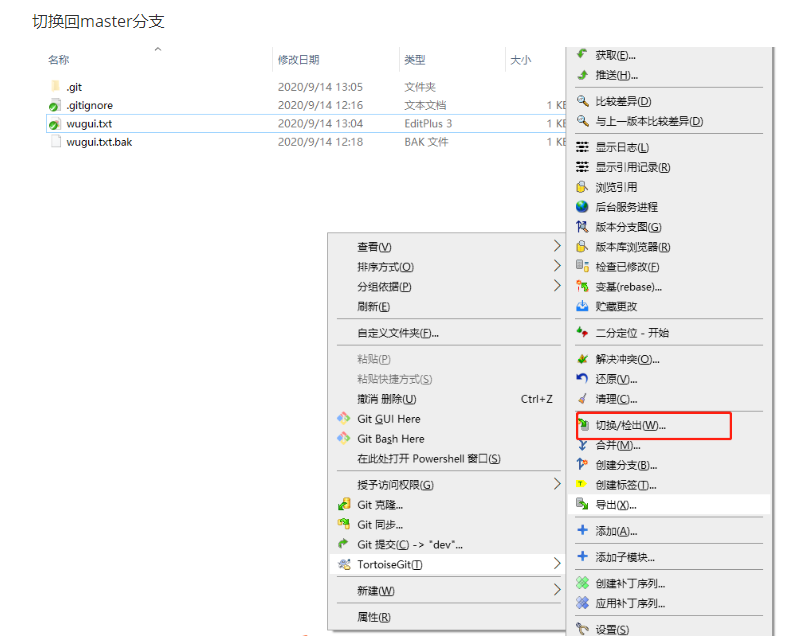Click the 显示日志(L) log icon
This screenshot has width=793, height=641.
pos(582,147)
